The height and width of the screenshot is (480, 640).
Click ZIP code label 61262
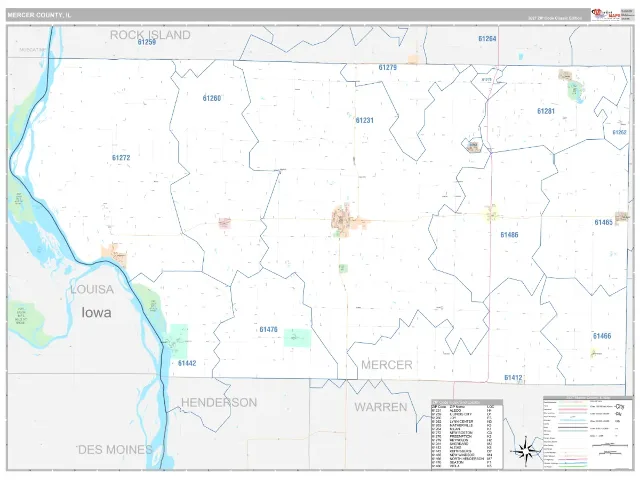click(x=619, y=132)
